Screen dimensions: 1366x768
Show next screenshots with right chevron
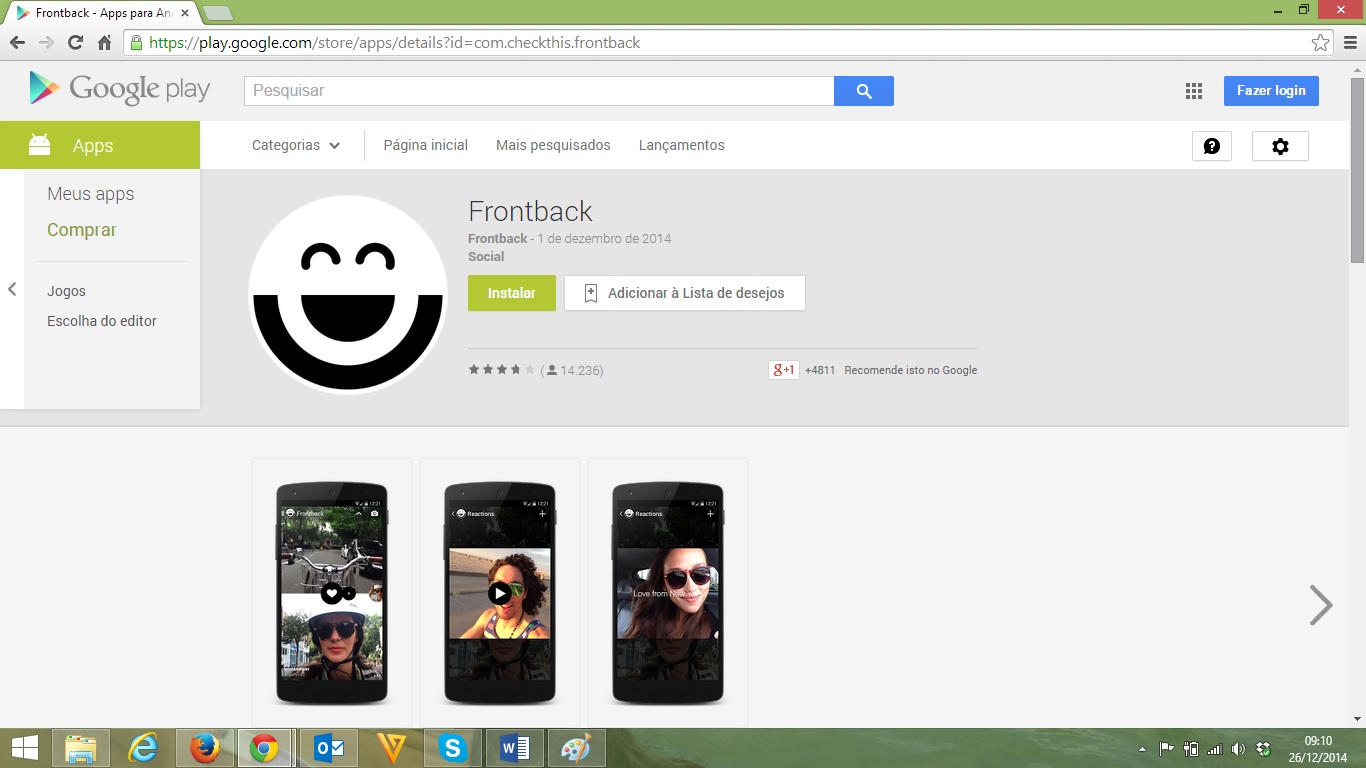tap(1320, 605)
